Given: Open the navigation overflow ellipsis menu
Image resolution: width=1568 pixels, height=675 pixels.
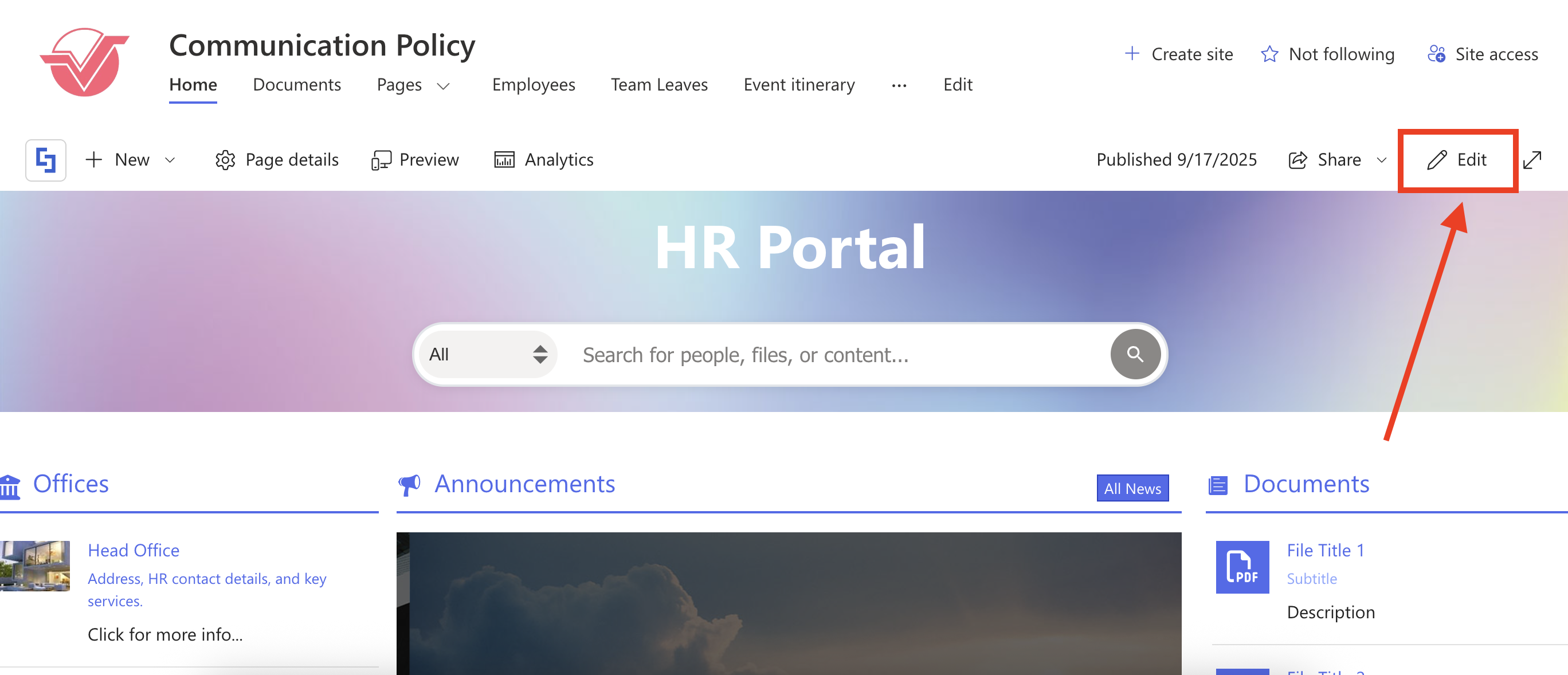Looking at the screenshot, I should coord(899,86).
